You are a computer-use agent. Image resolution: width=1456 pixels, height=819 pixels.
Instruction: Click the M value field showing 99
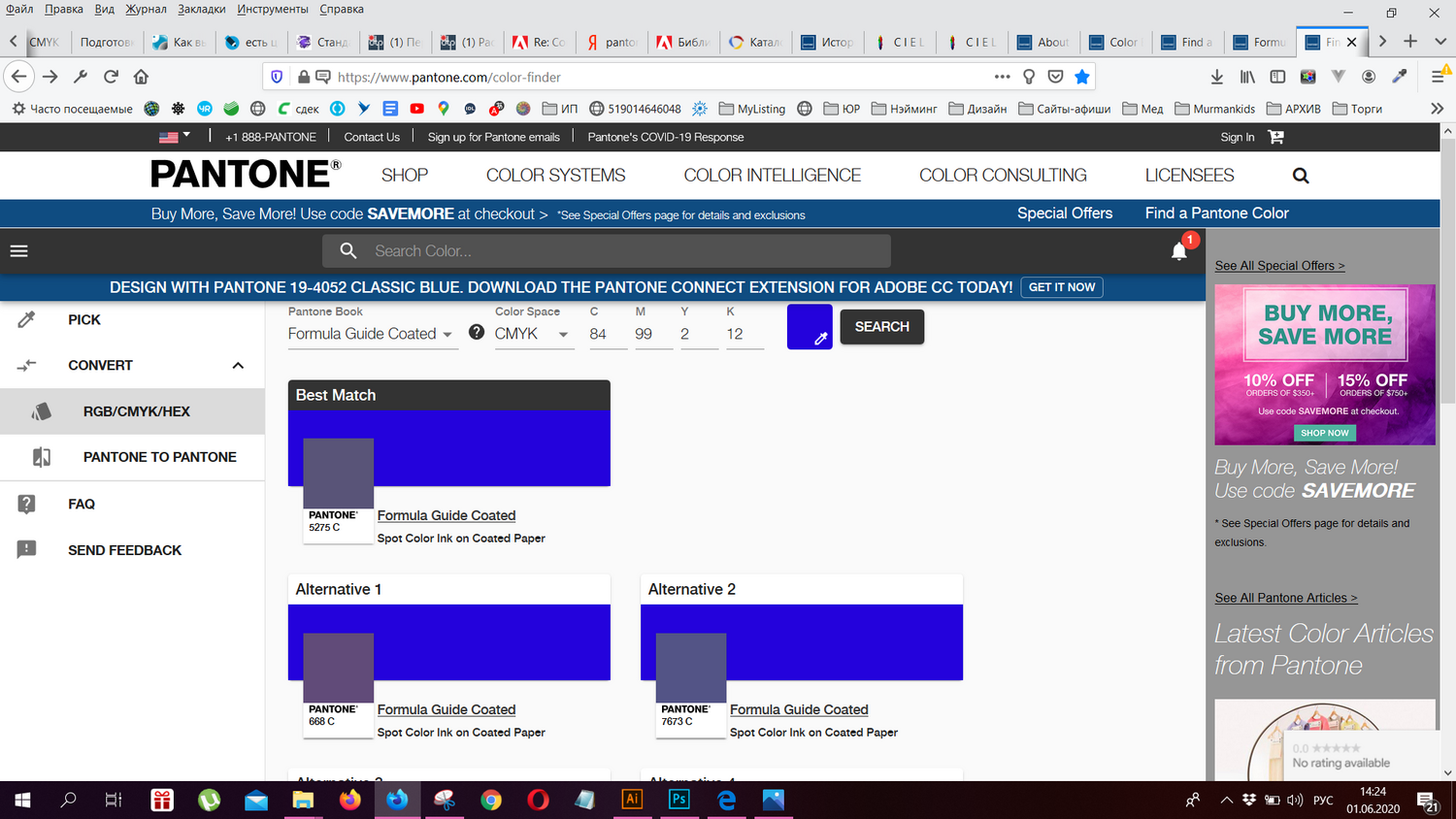coord(654,334)
